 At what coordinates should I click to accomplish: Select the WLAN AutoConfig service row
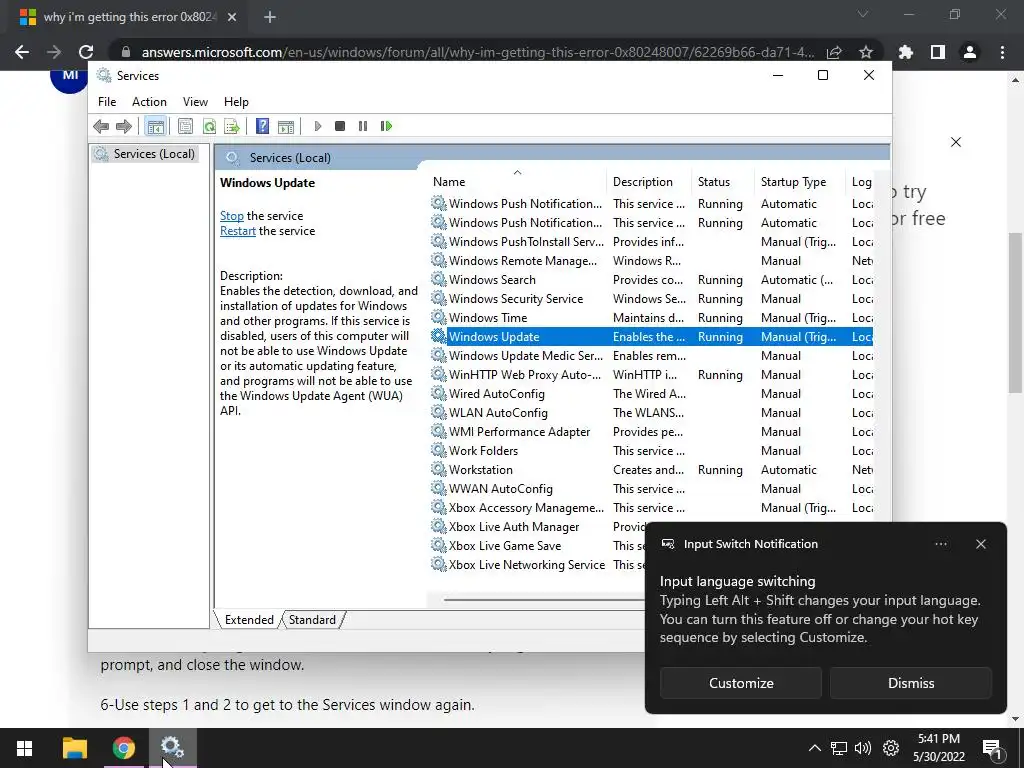[651, 412]
